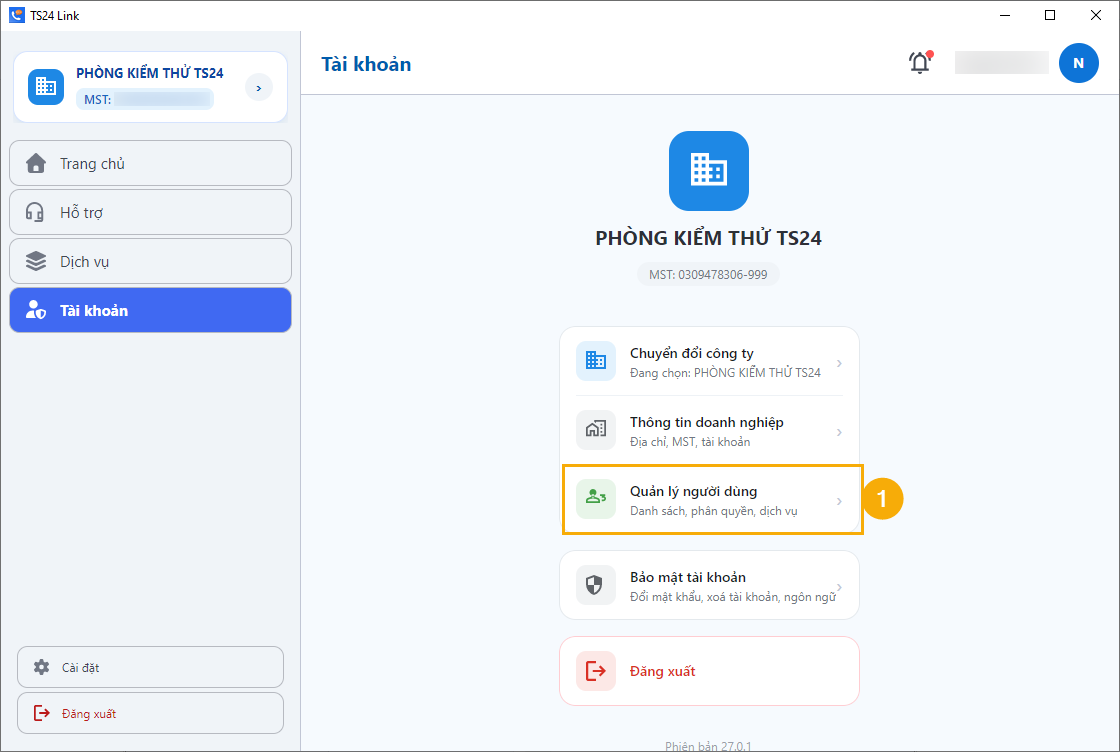1120x752 pixels.
Task: Open Thông tin doanh nghiệp row
Action: pos(709,431)
